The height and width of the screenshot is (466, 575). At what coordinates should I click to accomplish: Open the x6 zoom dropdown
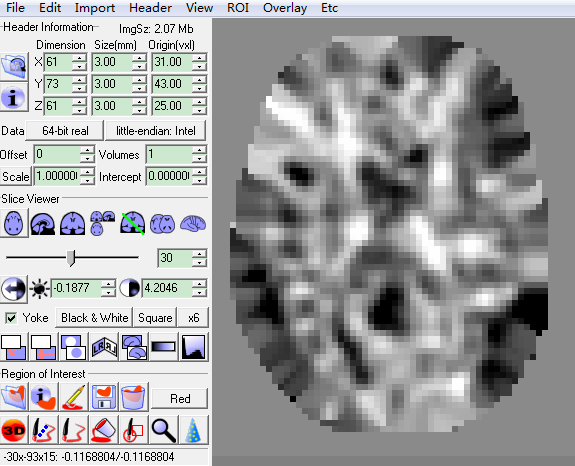pyautogui.click(x=193, y=318)
